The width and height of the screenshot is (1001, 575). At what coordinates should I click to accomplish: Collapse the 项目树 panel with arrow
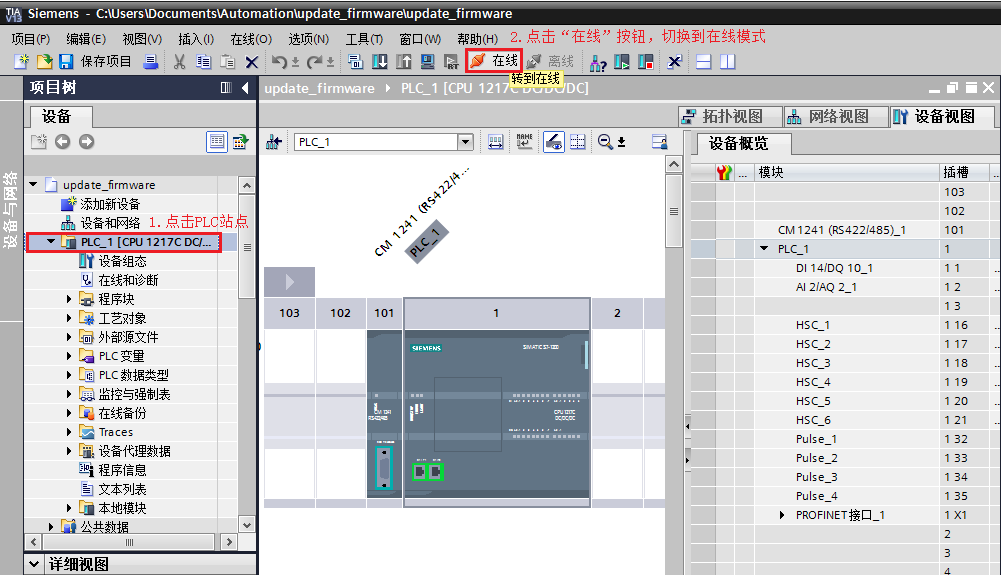coord(245,87)
